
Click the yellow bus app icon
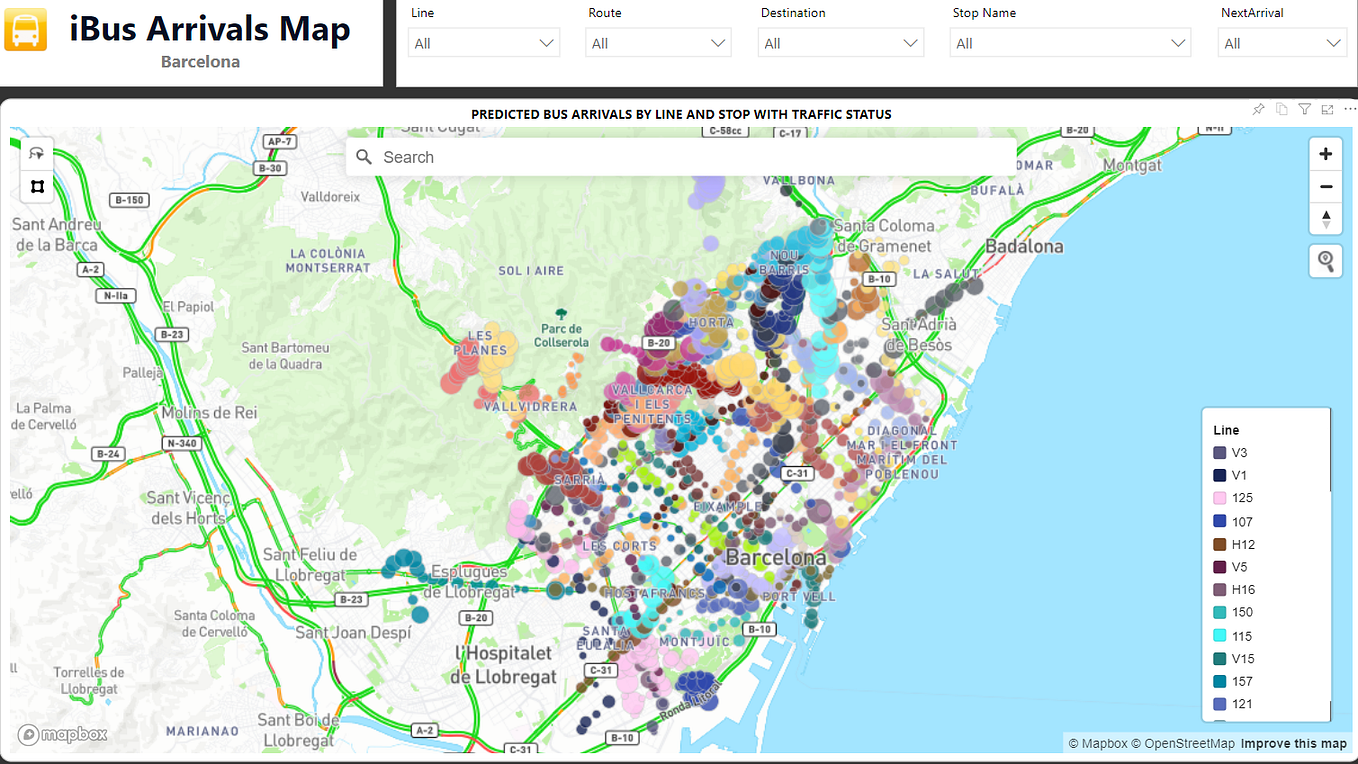pos(25,29)
